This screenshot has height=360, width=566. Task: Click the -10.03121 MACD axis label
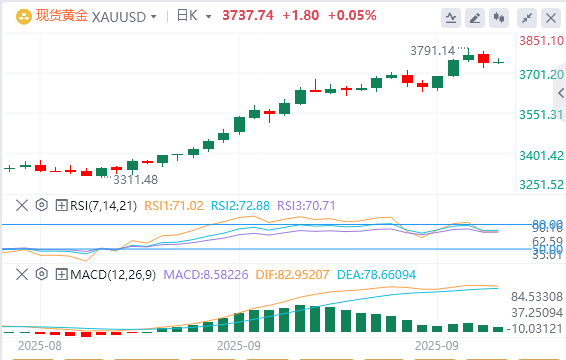(x=534, y=329)
